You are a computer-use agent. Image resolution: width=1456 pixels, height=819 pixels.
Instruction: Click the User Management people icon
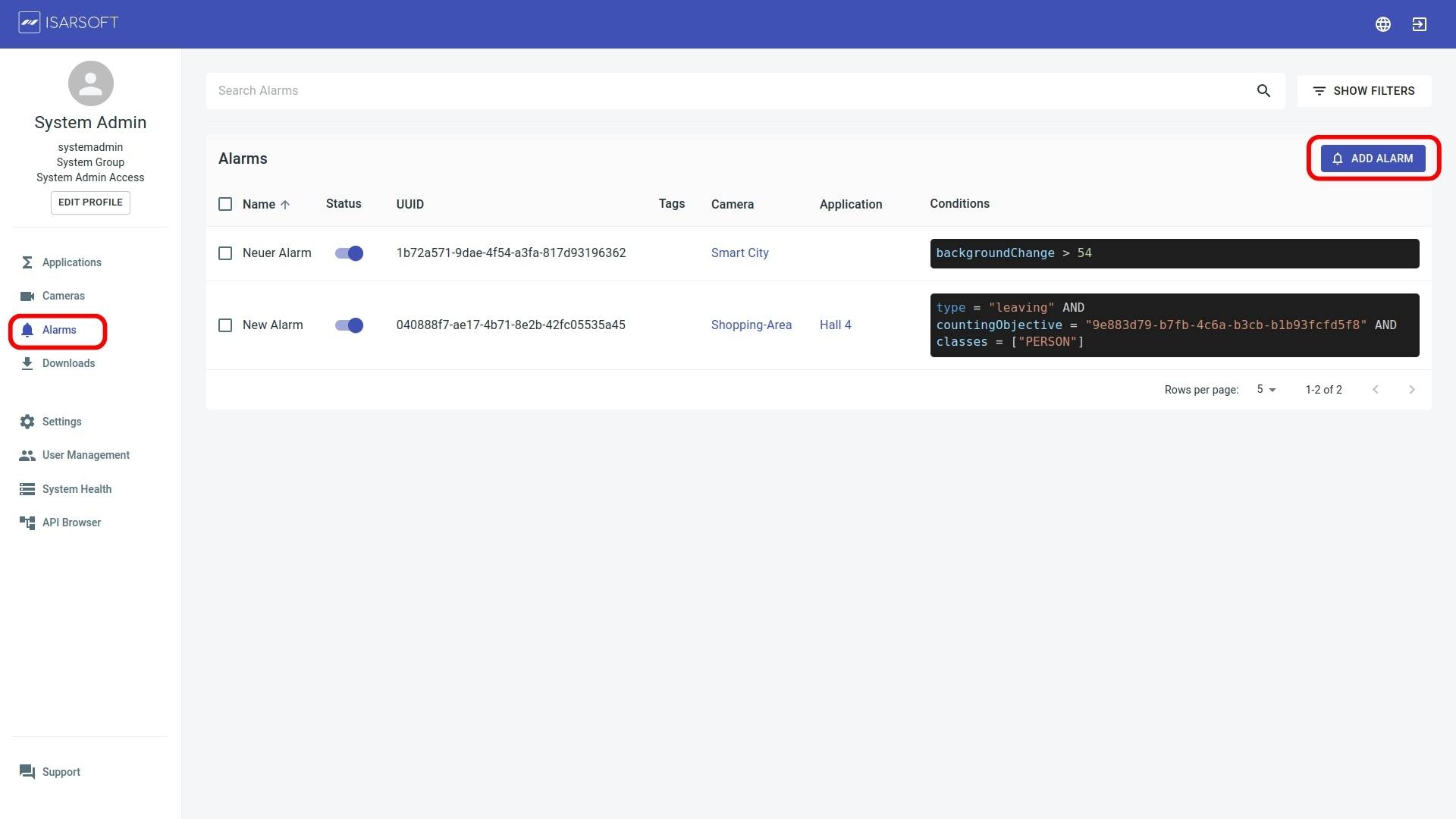[x=27, y=455]
